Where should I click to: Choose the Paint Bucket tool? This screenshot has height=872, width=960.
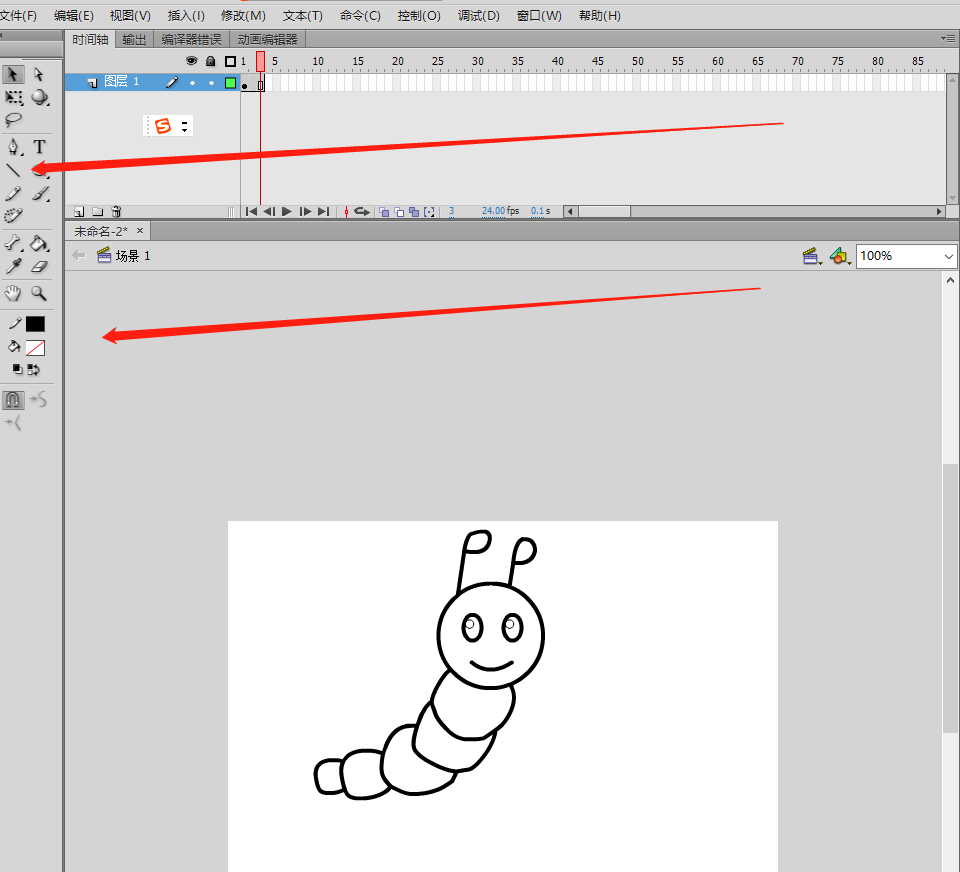[x=38, y=243]
